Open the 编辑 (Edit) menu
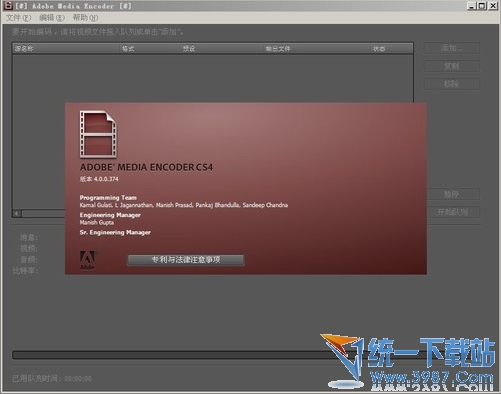 52,18
